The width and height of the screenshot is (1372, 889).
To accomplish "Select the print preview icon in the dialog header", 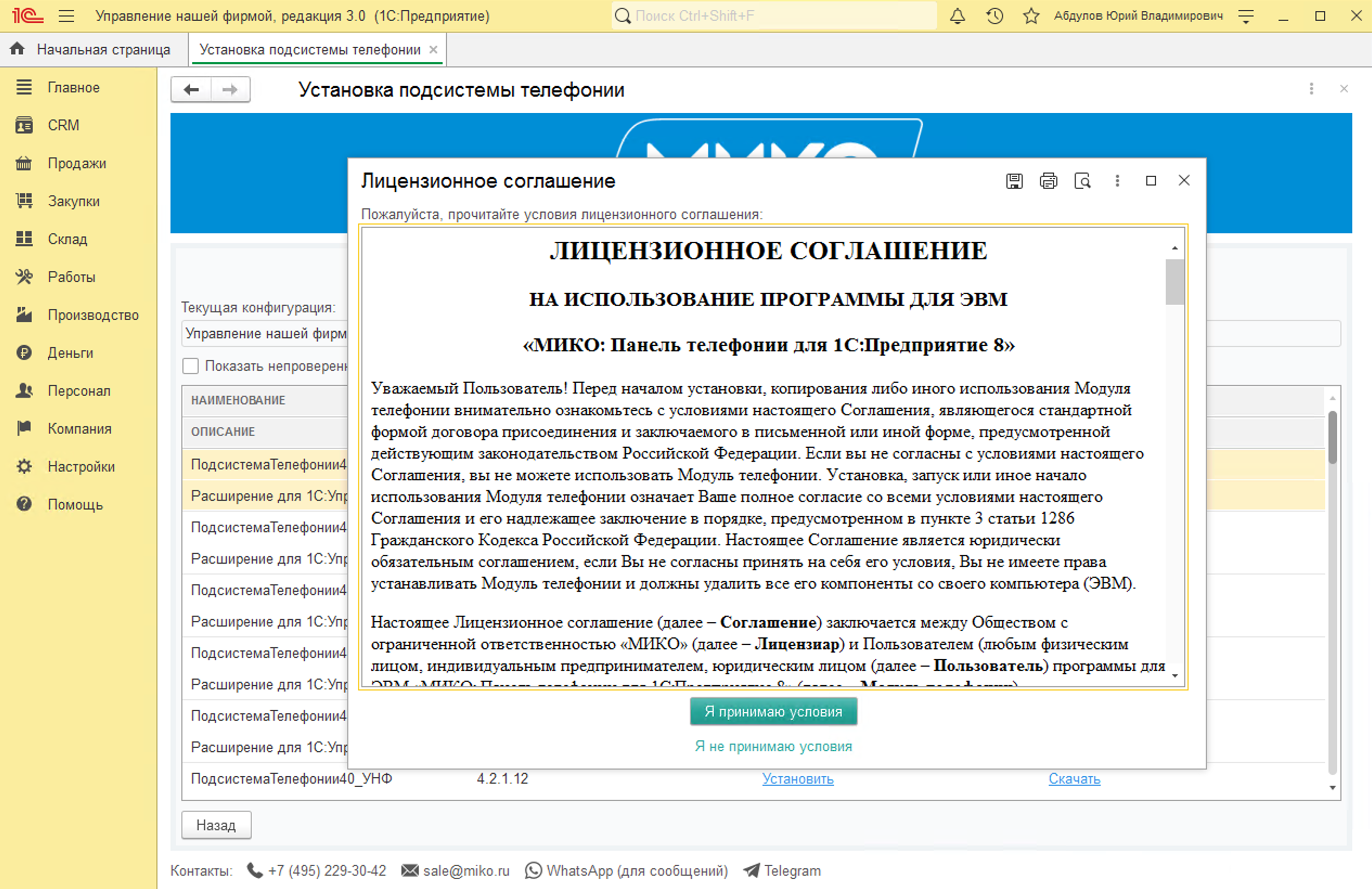I will click(x=1083, y=181).
